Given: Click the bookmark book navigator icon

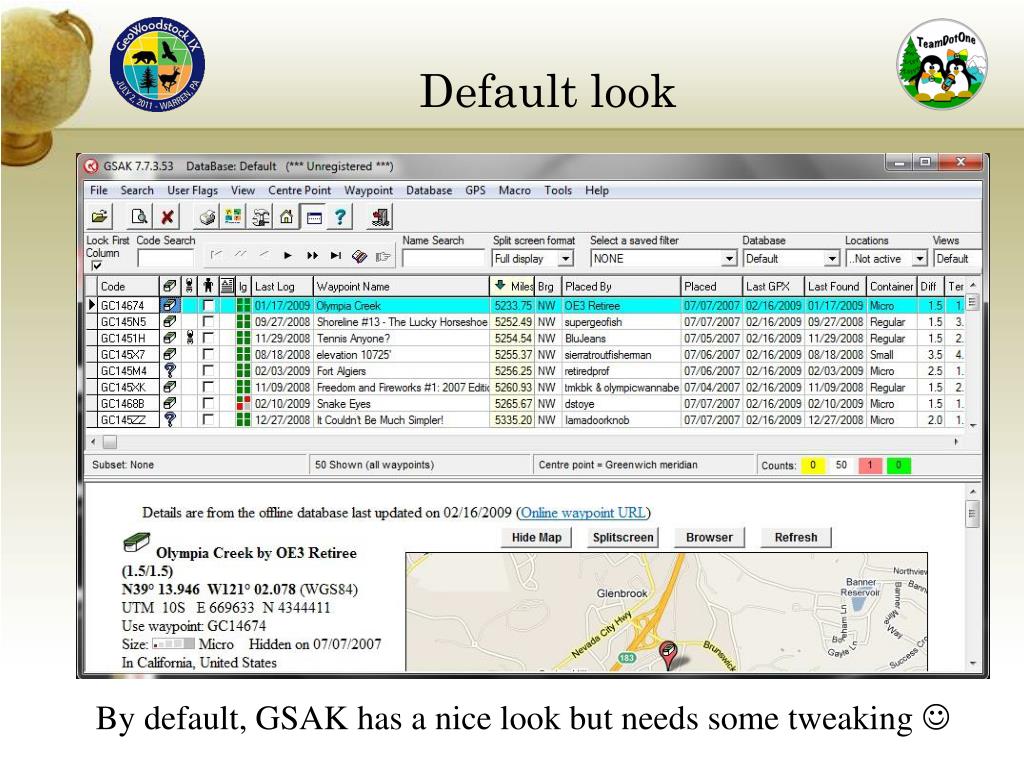Looking at the screenshot, I should (359, 256).
